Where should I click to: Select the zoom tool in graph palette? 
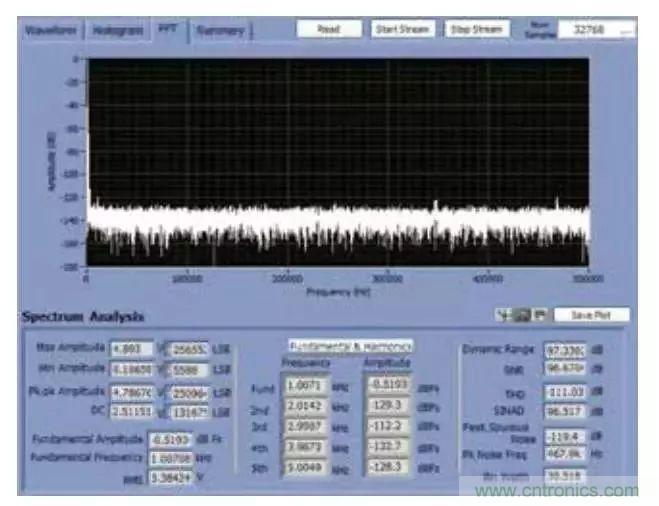(524, 315)
